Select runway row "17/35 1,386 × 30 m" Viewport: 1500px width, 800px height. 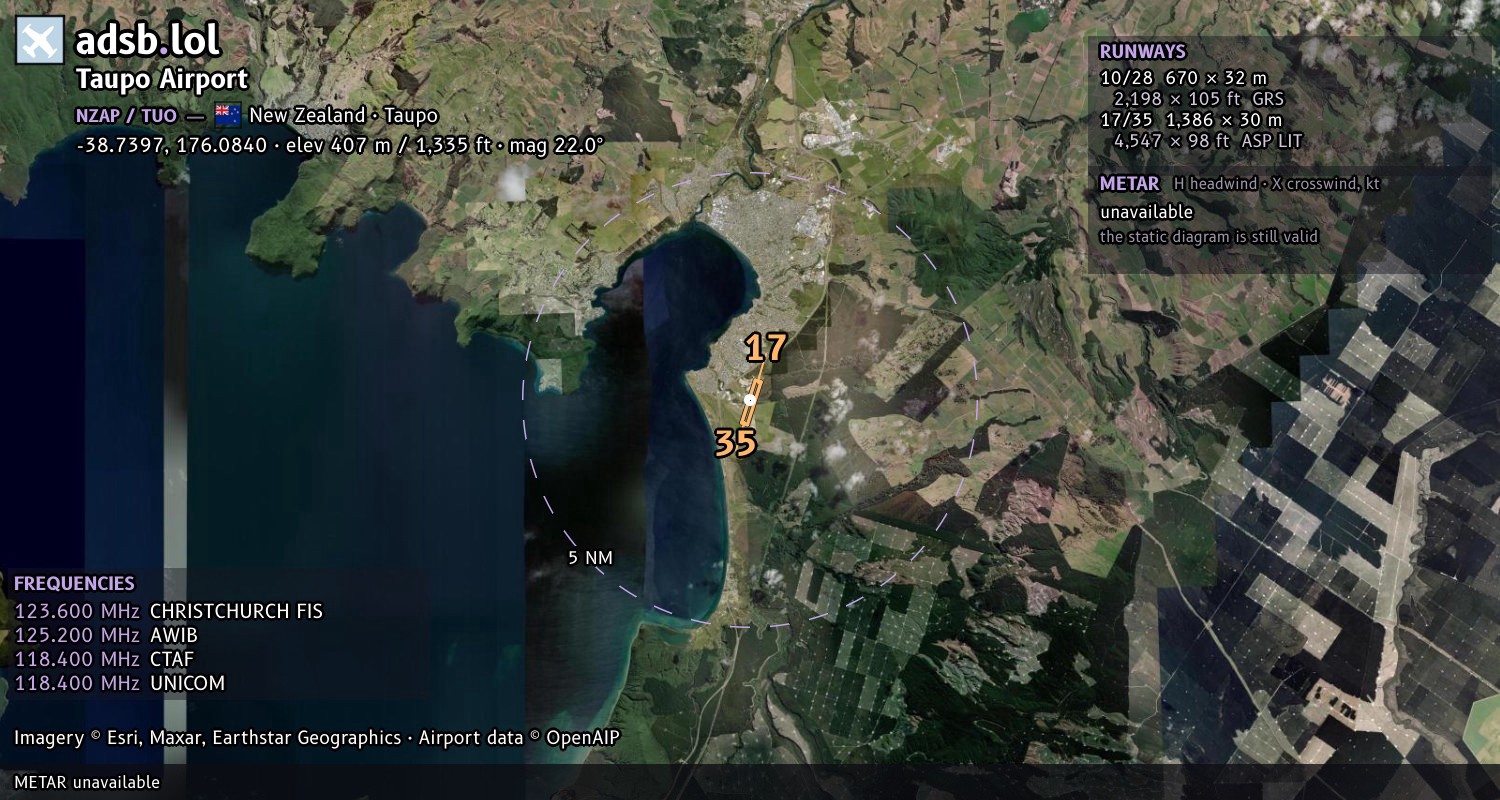click(1190, 120)
